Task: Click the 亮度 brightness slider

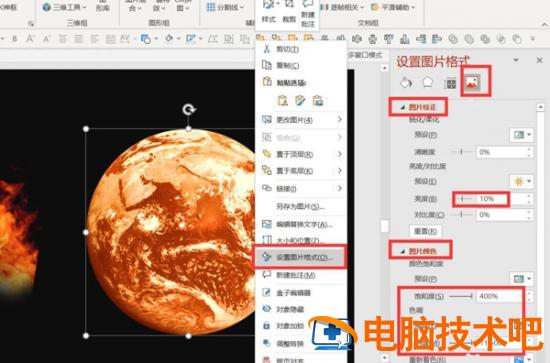Action: point(462,199)
